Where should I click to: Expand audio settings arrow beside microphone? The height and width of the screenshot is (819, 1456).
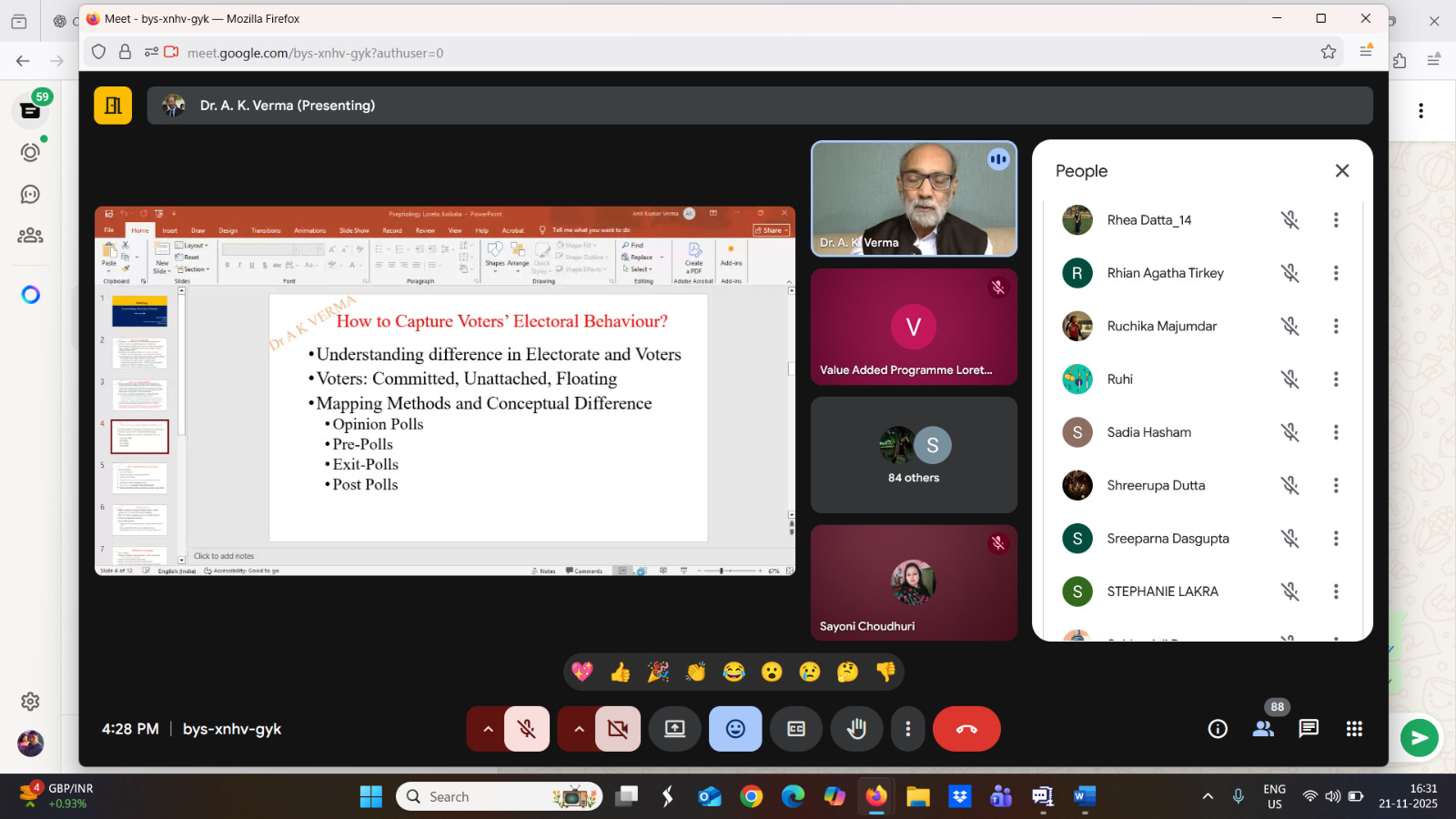488,729
